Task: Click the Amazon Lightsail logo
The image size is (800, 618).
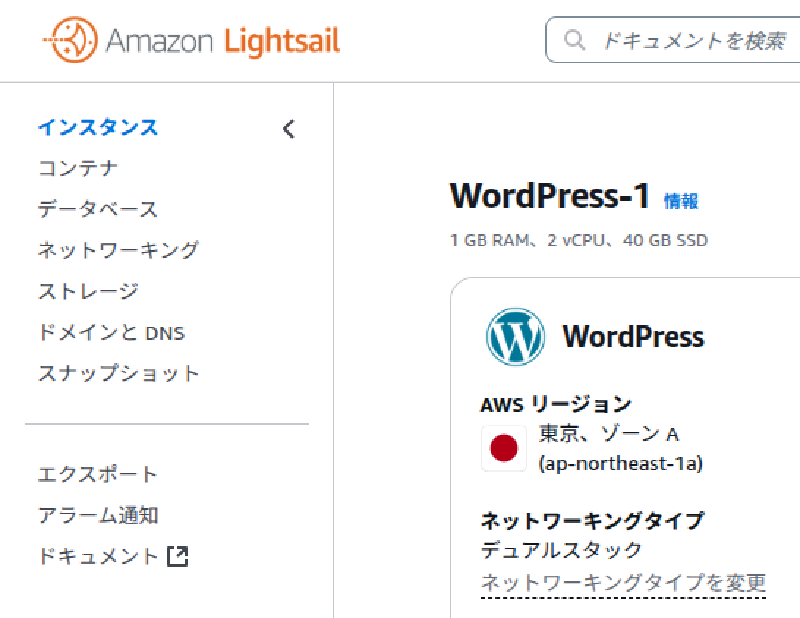Action: (190, 40)
